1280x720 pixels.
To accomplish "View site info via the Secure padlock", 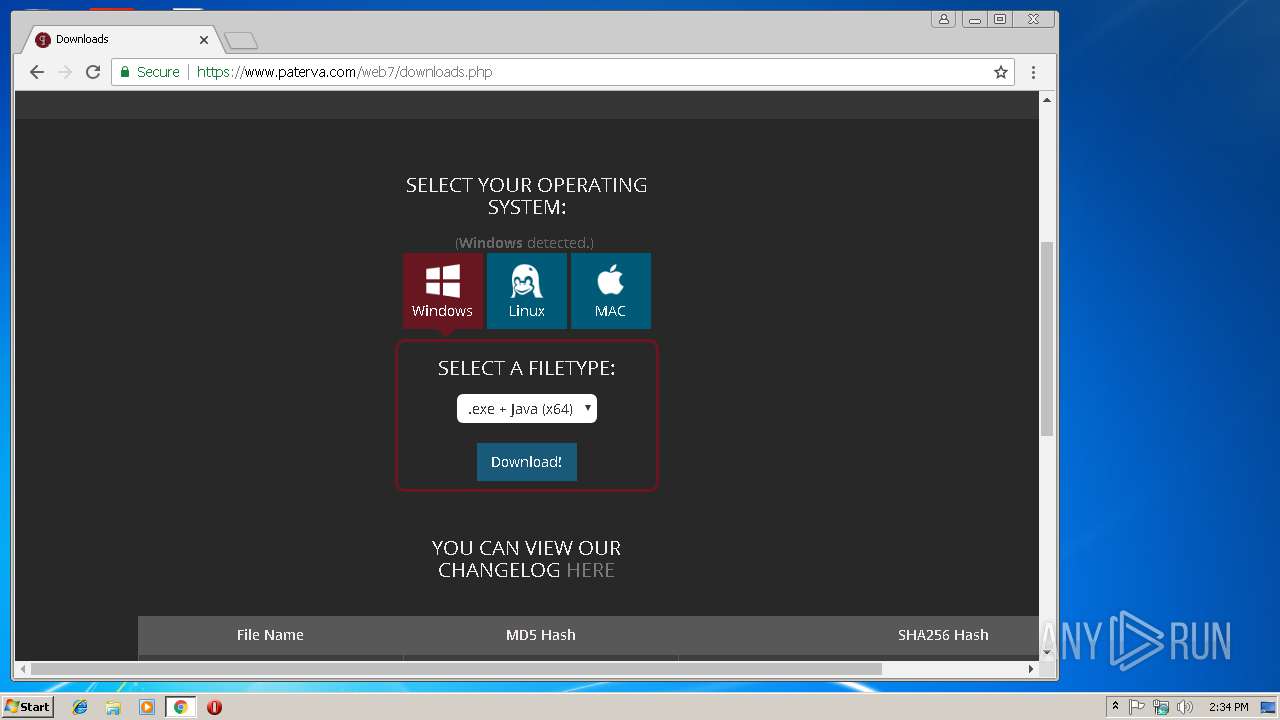I will 150,72.
